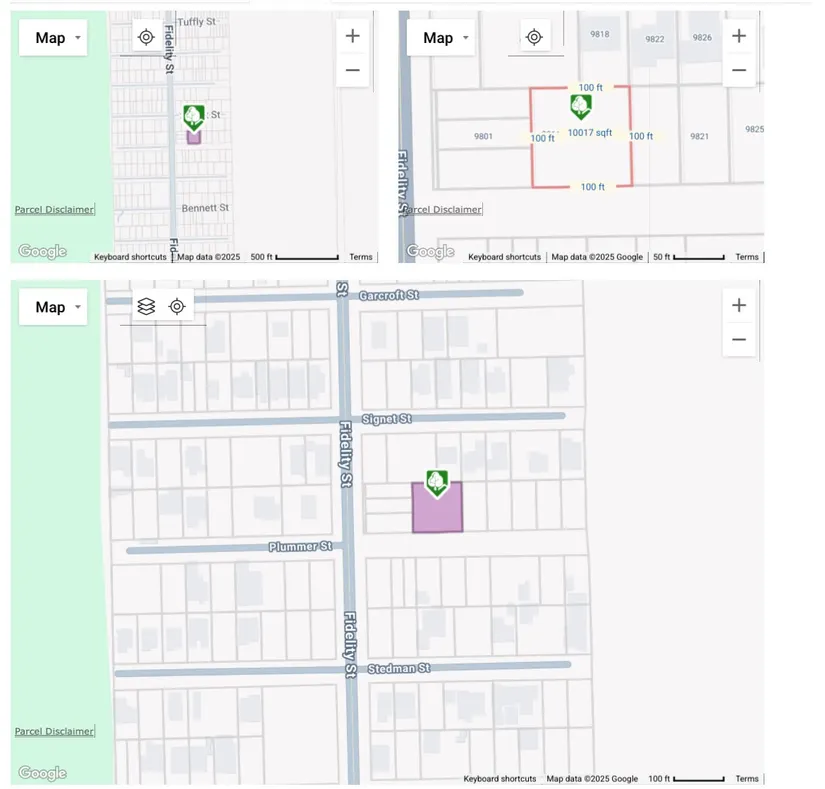Expand Map type dropdown in bottom map
The width and height of the screenshot is (825, 789).
(53, 307)
